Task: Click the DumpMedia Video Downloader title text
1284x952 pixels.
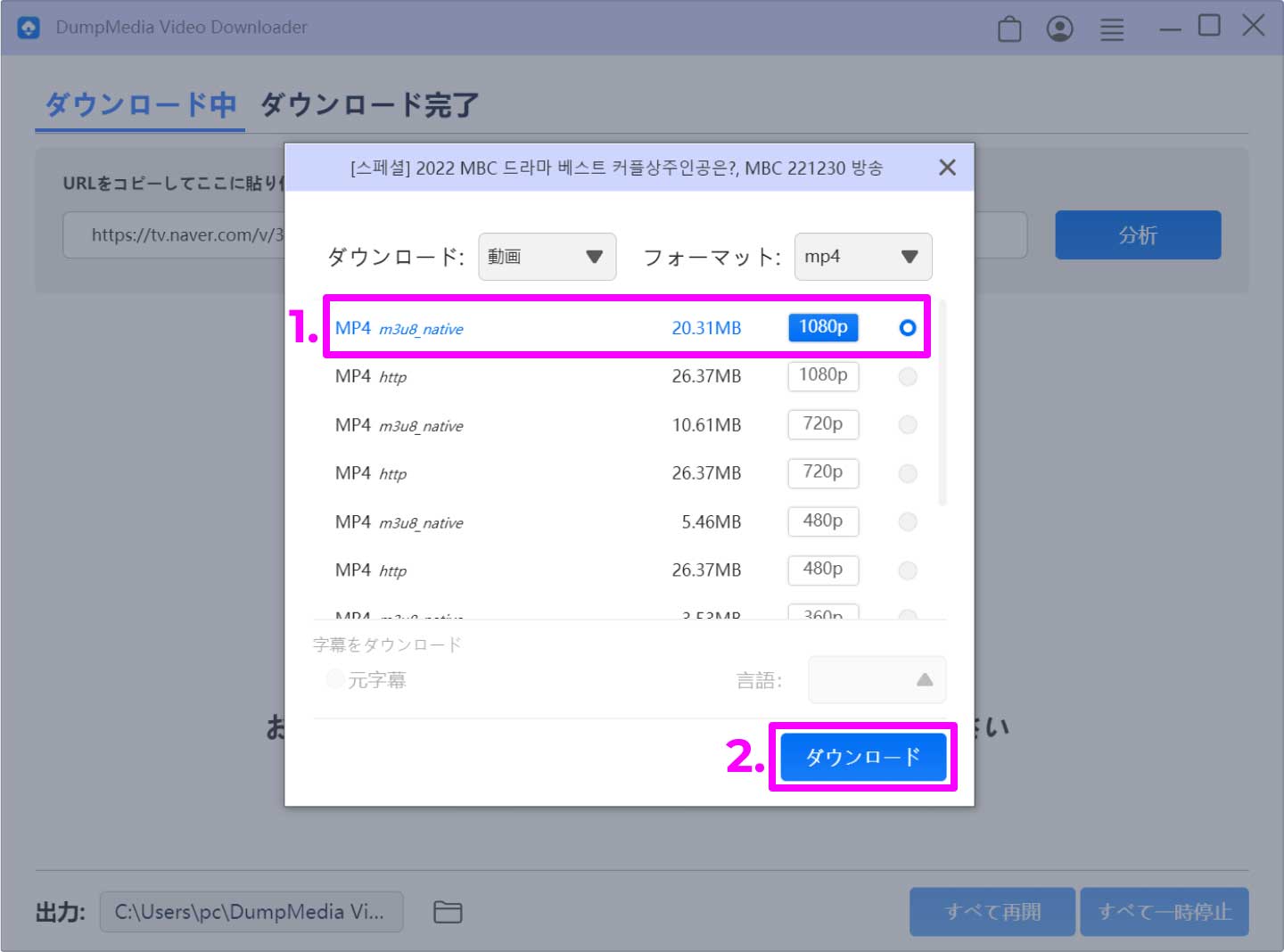Action: (181, 28)
